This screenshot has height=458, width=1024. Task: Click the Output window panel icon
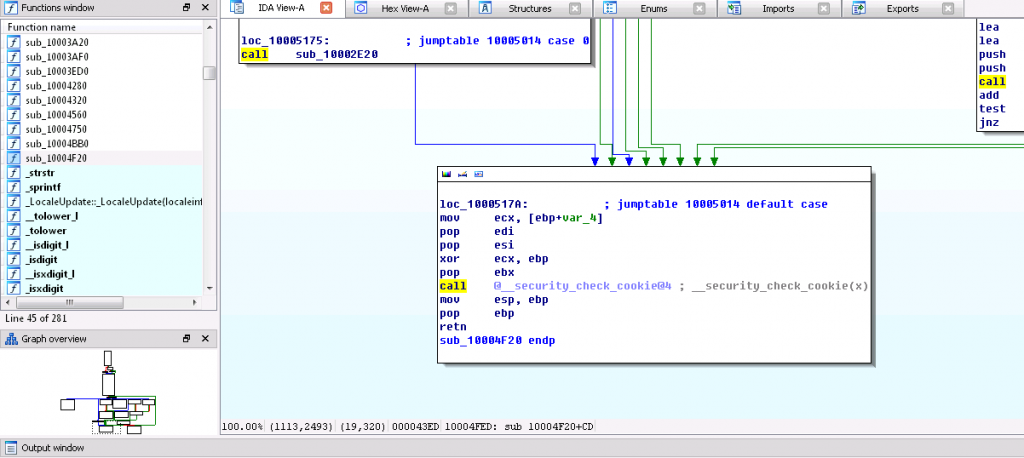pyautogui.click(x=11, y=448)
